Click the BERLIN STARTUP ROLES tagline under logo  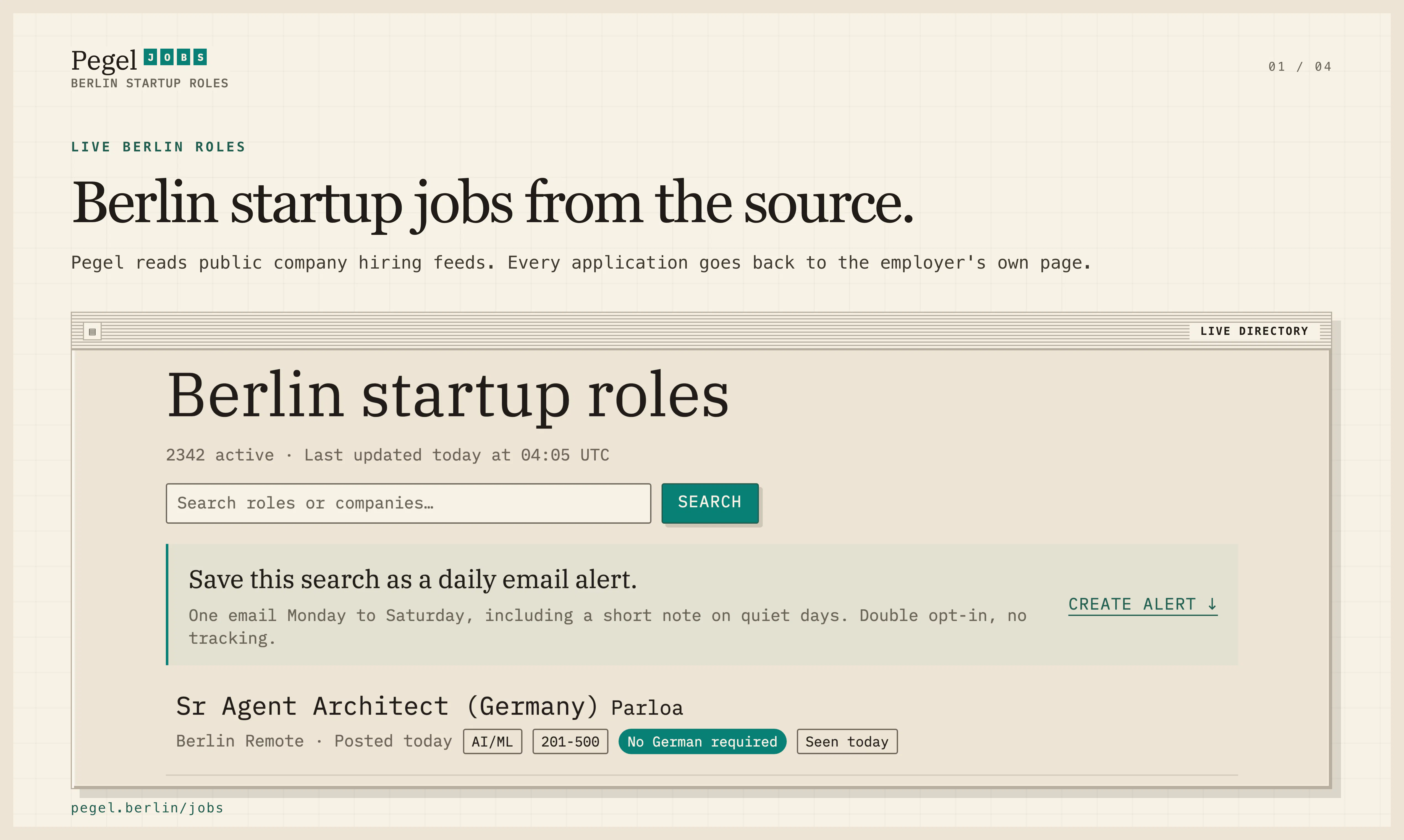pos(150,83)
